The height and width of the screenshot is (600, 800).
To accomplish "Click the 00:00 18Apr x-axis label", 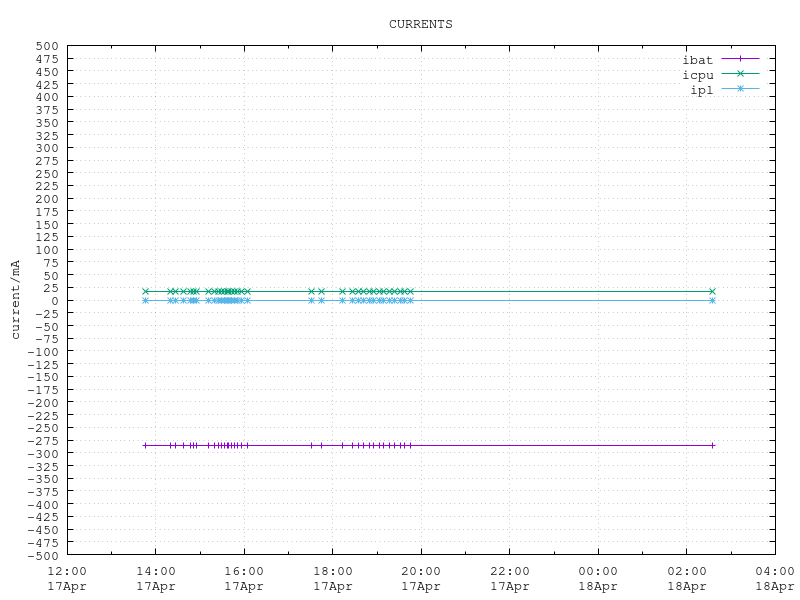I will [x=598, y=579].
